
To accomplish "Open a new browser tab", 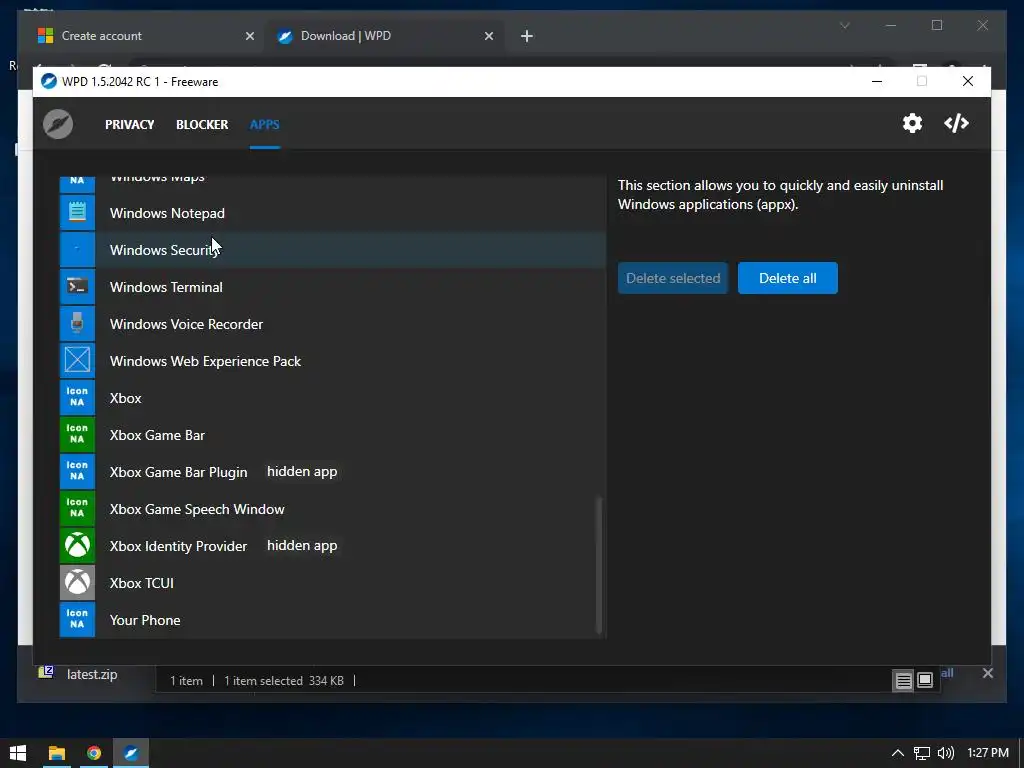I will click(527, 36).
